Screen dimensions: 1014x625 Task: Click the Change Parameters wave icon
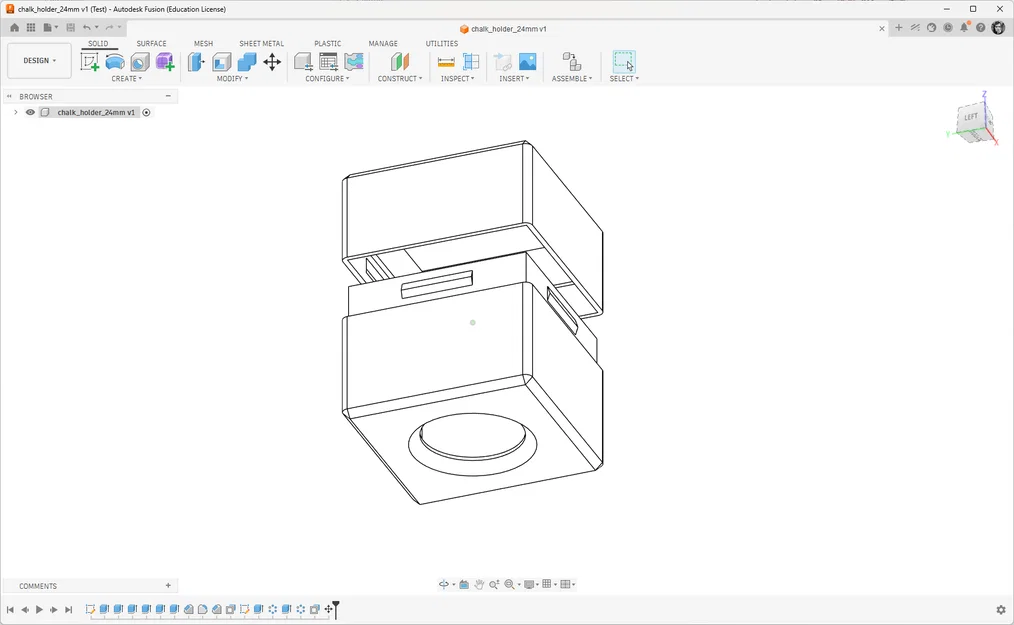click(x=354, y=61)
